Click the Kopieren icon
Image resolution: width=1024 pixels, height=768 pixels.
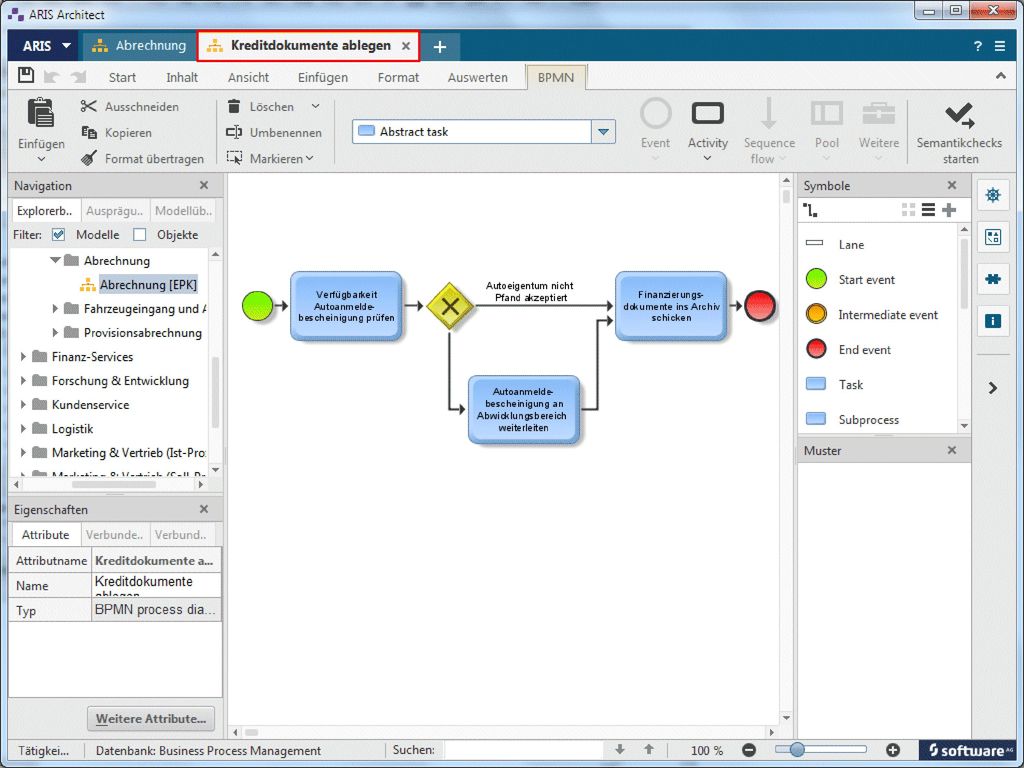89,133
